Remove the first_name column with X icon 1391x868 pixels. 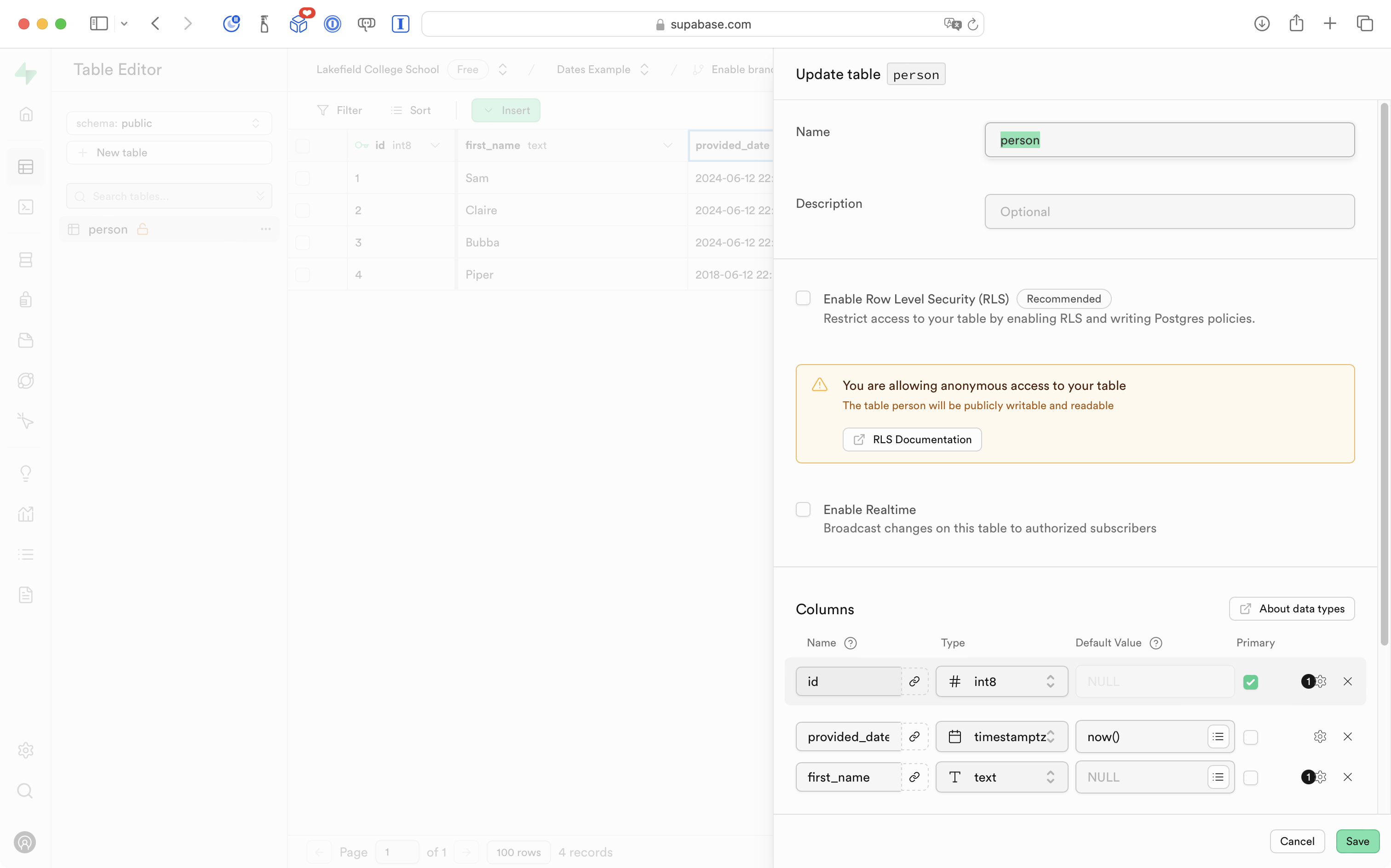(1347, 777)
